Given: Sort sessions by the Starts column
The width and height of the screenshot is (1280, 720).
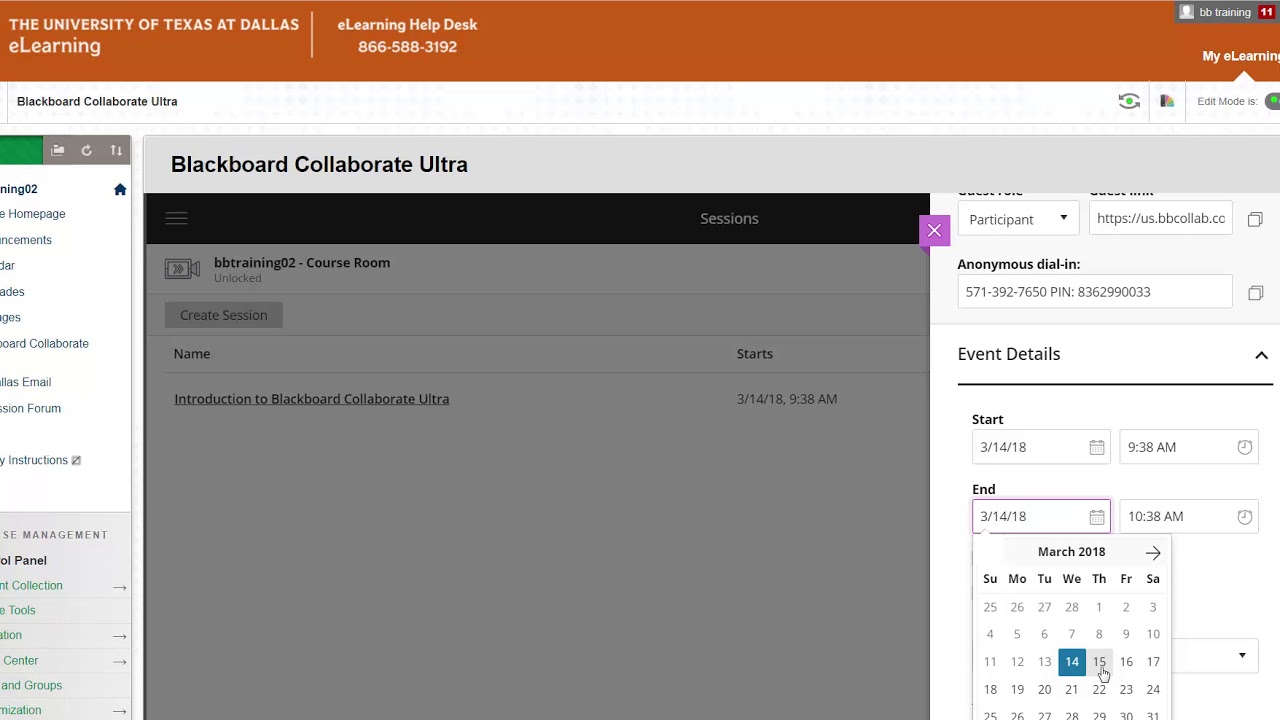Looking at the screenshot, I should [755, 354].
